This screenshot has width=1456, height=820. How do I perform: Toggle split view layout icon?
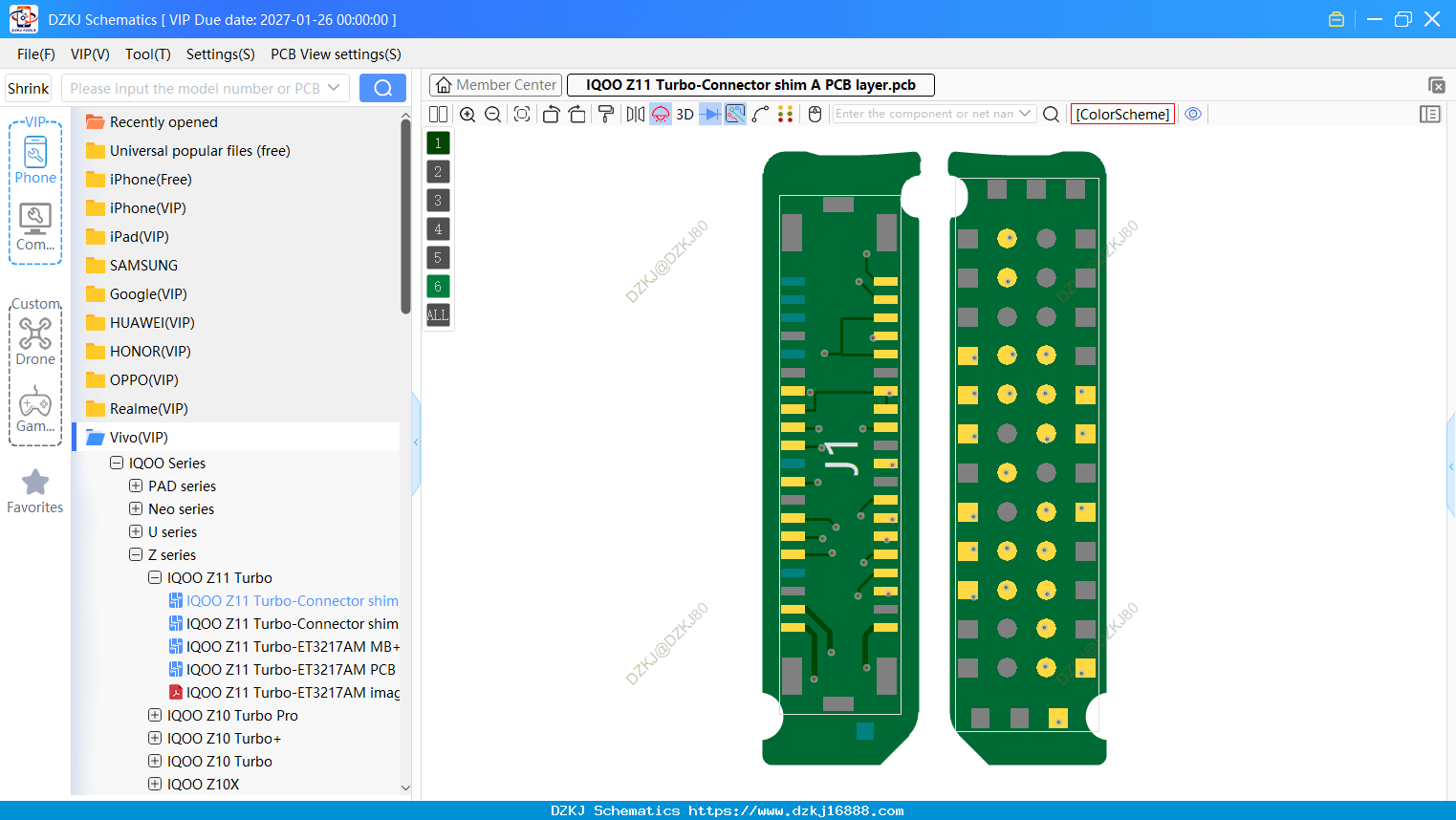(x=438, y=114)
